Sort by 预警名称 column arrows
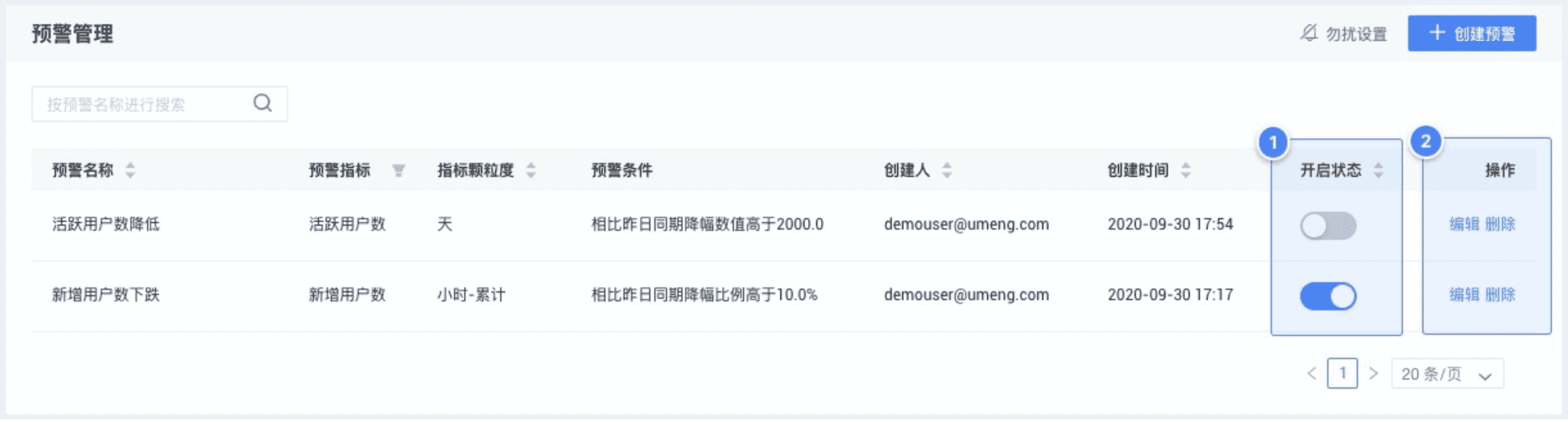This screenshot has height=422, width=1568. click(x=130, y=170)
